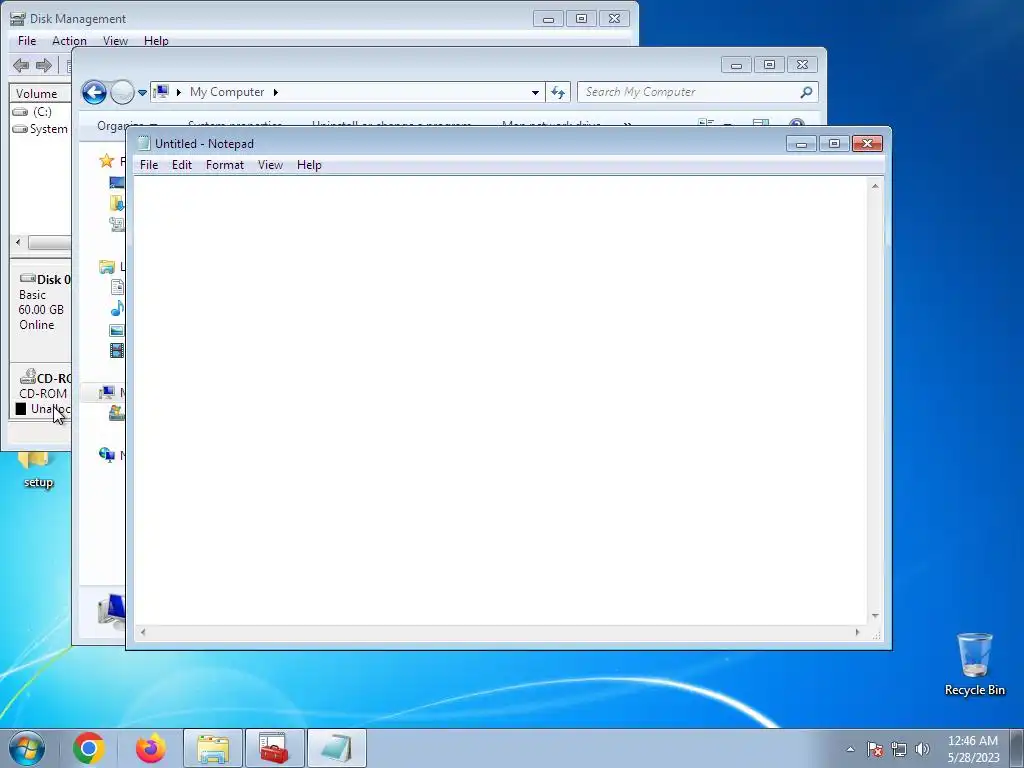This screenshot has width=1024, height=768.
Task: Select the System volume row in Disk Management
Action: (40, 129)
